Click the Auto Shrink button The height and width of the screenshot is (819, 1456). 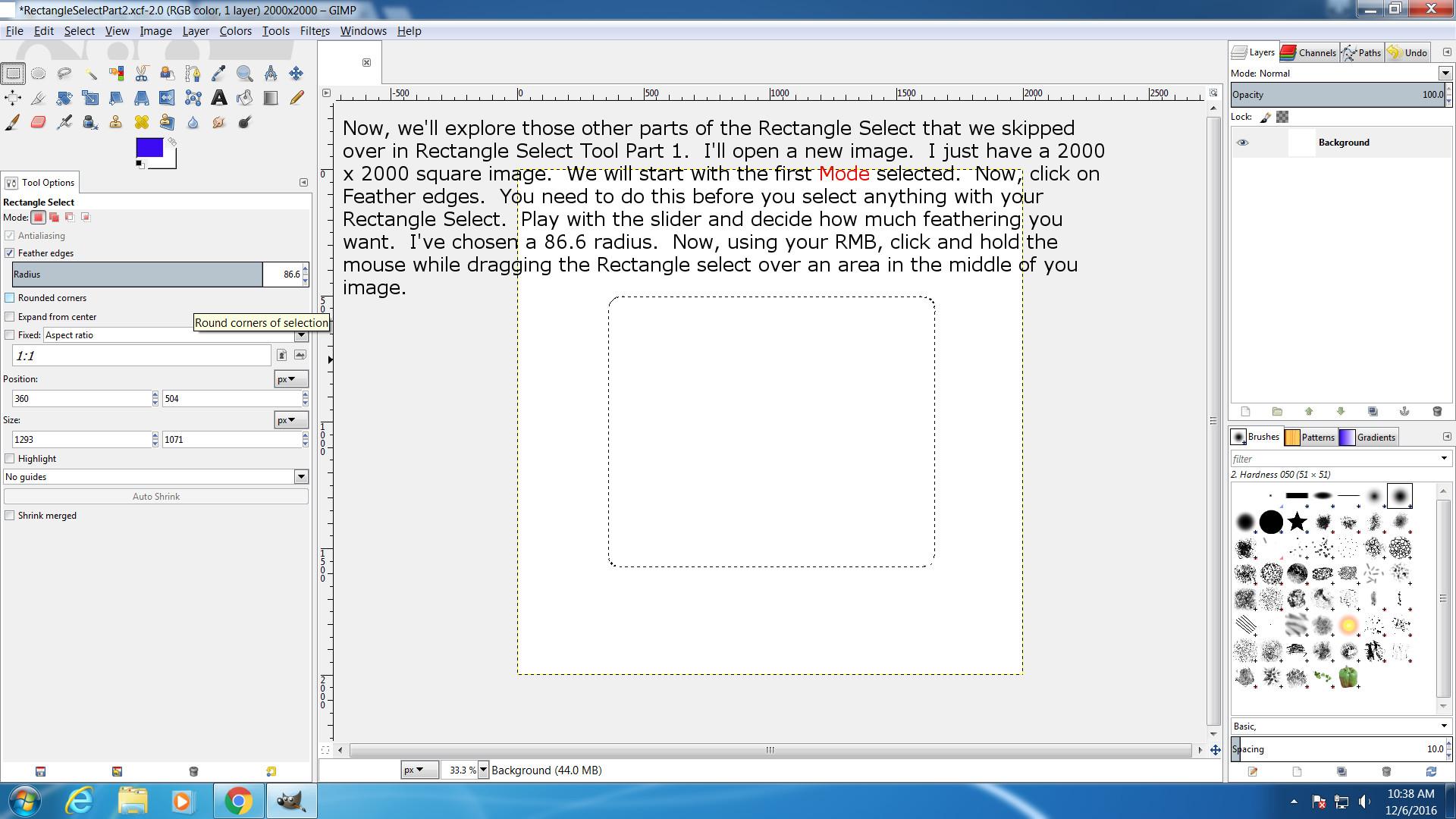[x=156, y=497]
